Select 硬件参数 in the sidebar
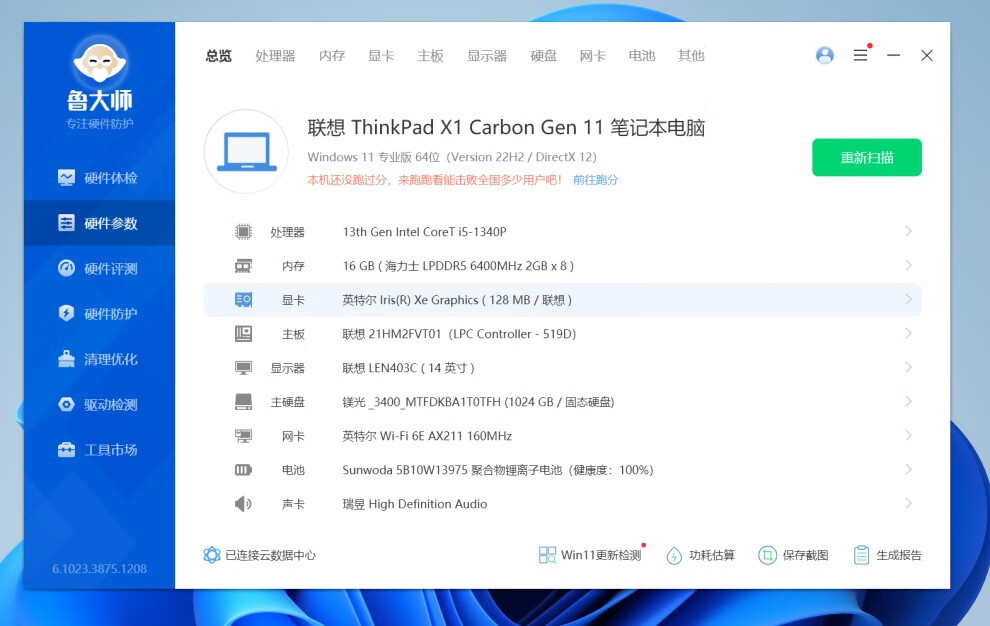The image size is (990, 626). [99, 223]
